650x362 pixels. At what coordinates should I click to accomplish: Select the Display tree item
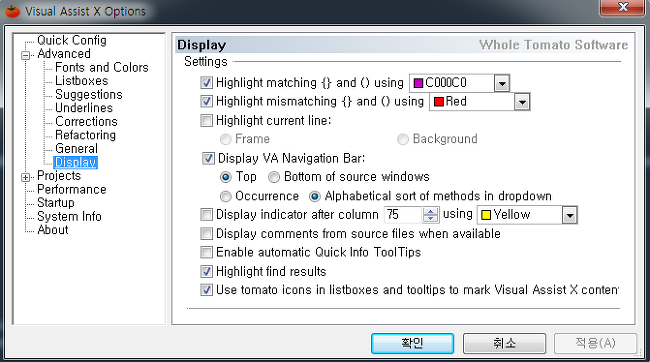pyautogui.click(x=75, y=162)
